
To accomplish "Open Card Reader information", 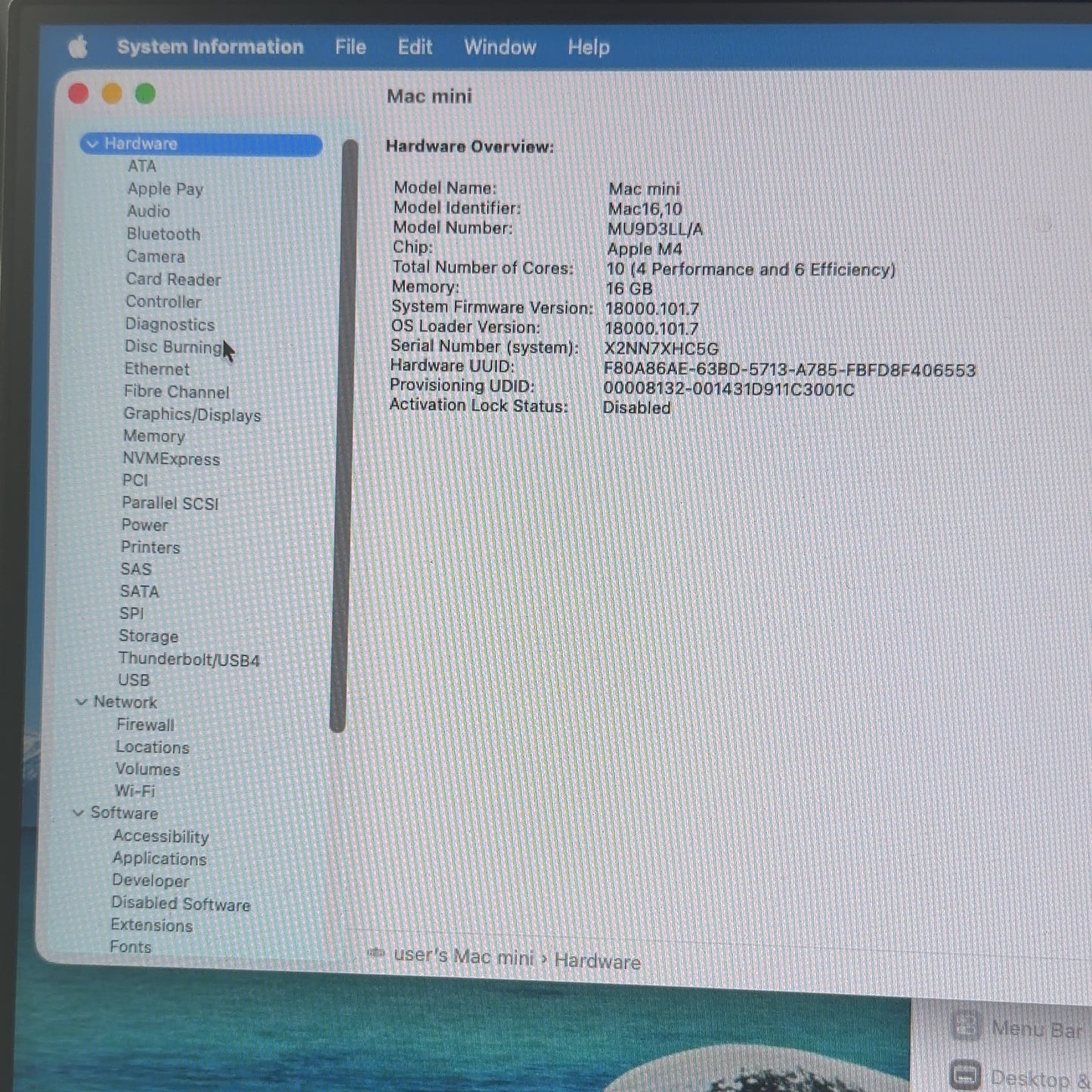I will coord(173,279).
